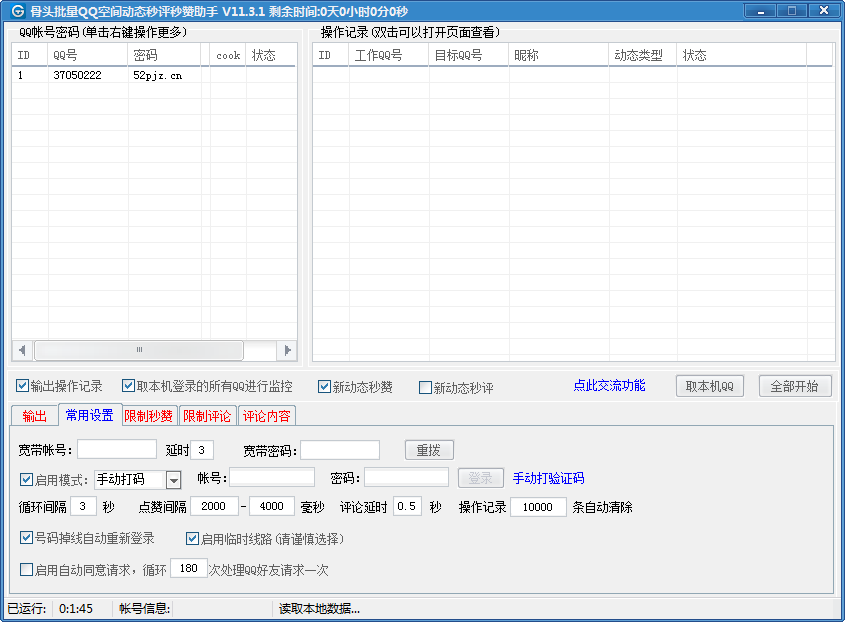Open the 评论内容 tab
845x622 pixels.
[x=267, y=416]
